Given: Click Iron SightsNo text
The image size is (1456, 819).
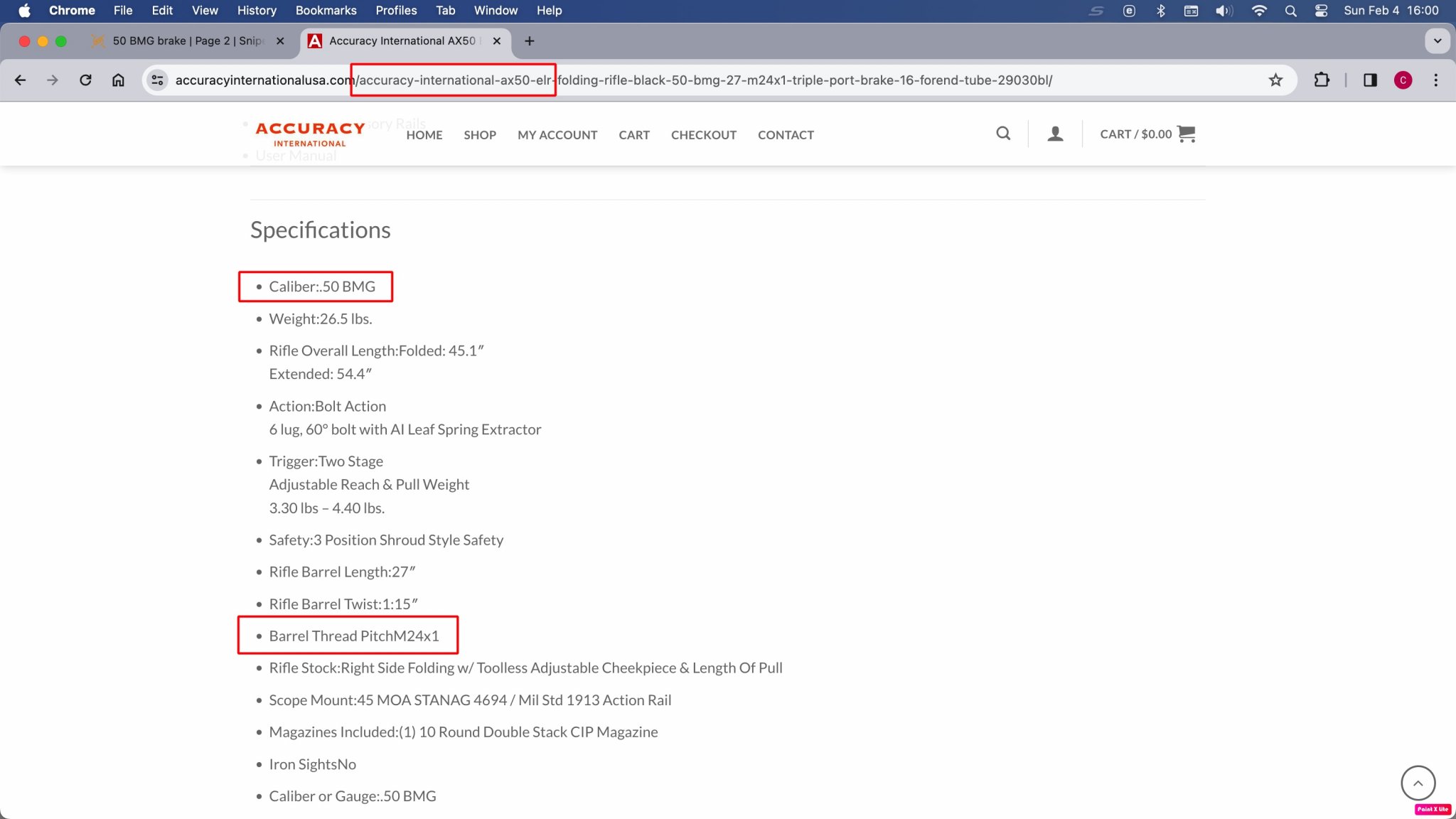Looking at the screenshot, I should (x=312, y=764).
